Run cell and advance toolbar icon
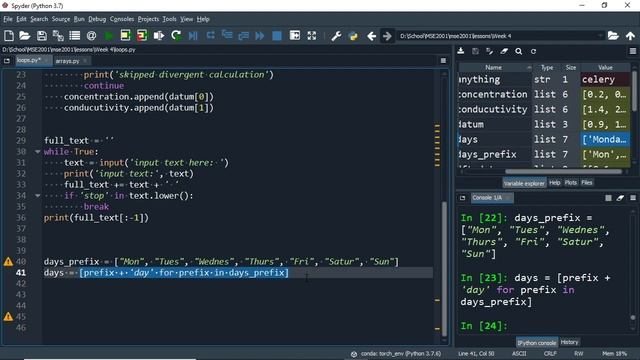This screenshot has width=640, height=360. coord(142,36)
